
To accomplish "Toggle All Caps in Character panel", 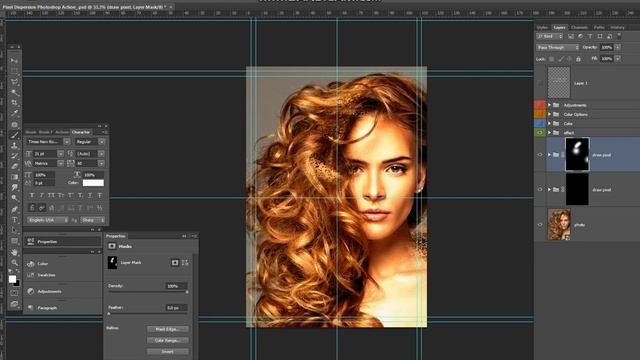I will coord(51,196).
